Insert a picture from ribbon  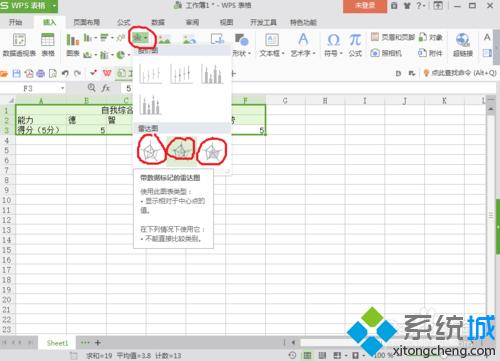pos(165,40)
